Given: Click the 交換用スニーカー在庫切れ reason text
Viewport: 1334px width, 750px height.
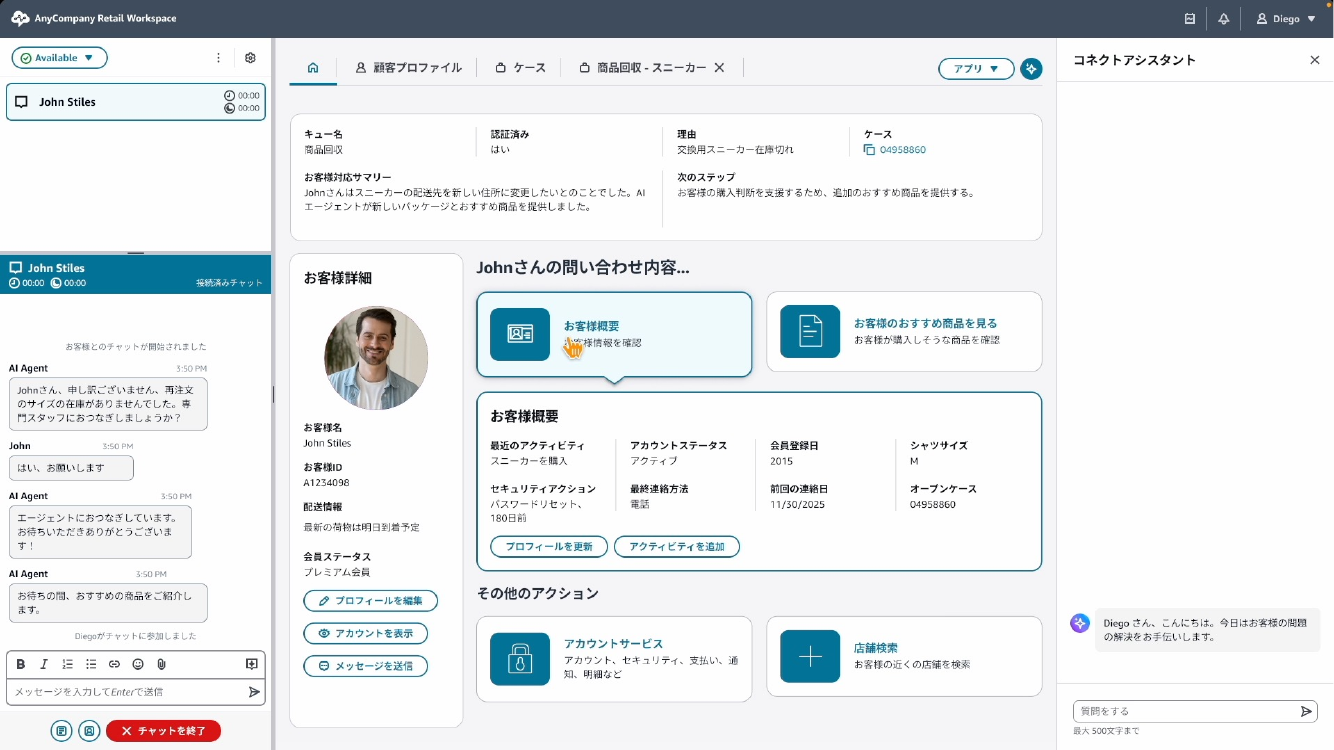Looking at the screenshot, I should tap(735, 150).
